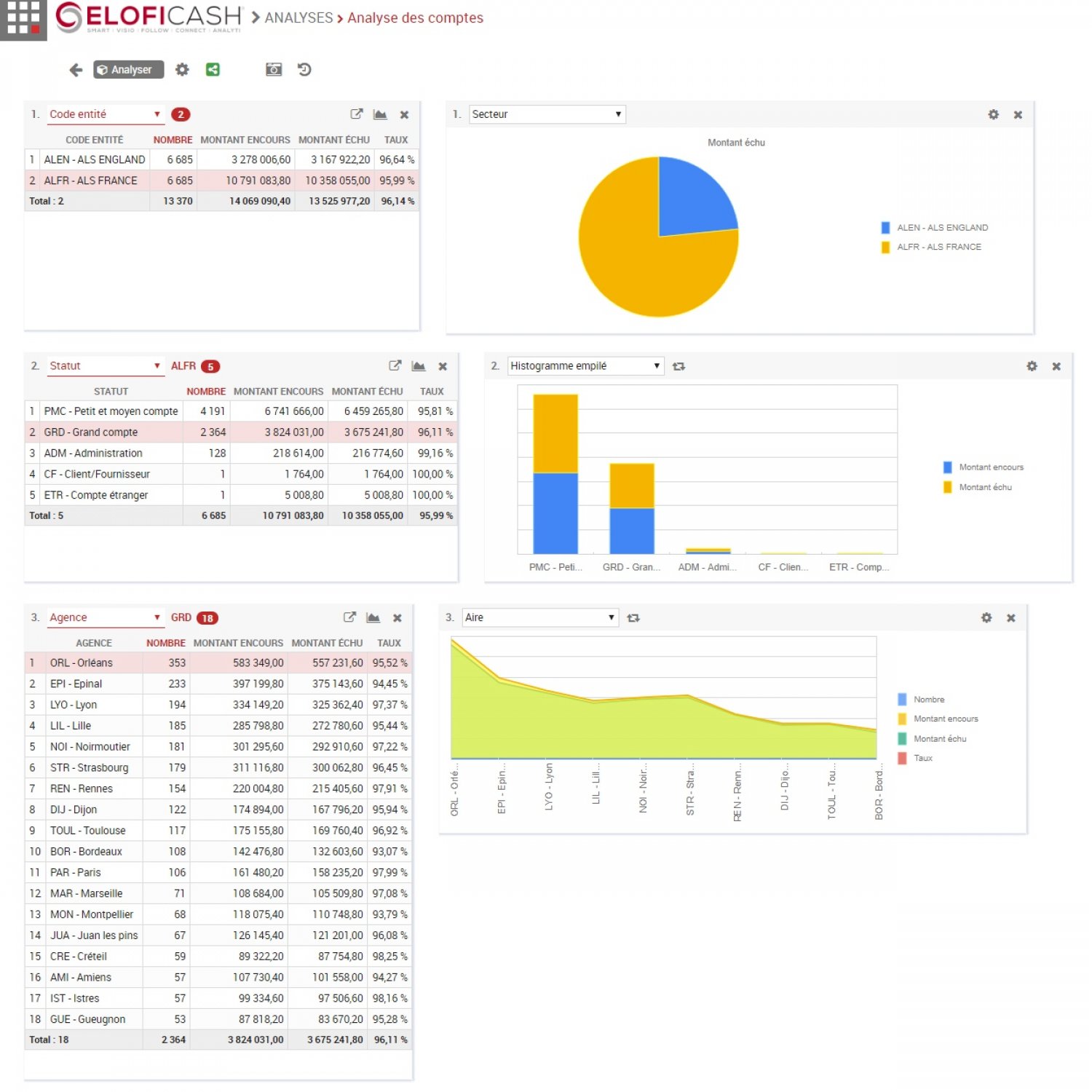This screenshot has height=1092, width=1092.
Task: Select the GUE - Gueugnon agency row
Action: click(x=218, y=1019)
